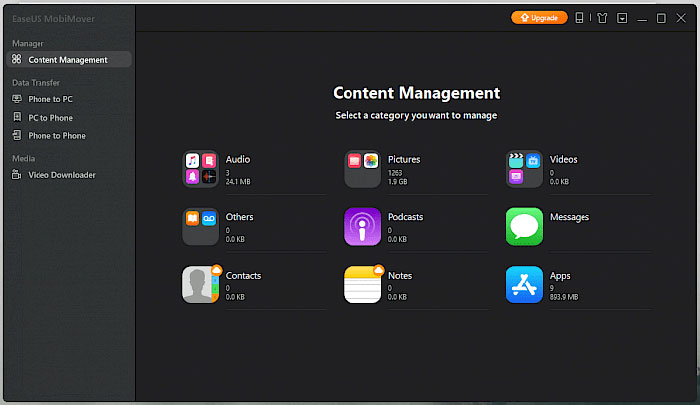Click the Apps label text
Image resolution: width=700 pixels, height=405 pixels.
[560, 276]
